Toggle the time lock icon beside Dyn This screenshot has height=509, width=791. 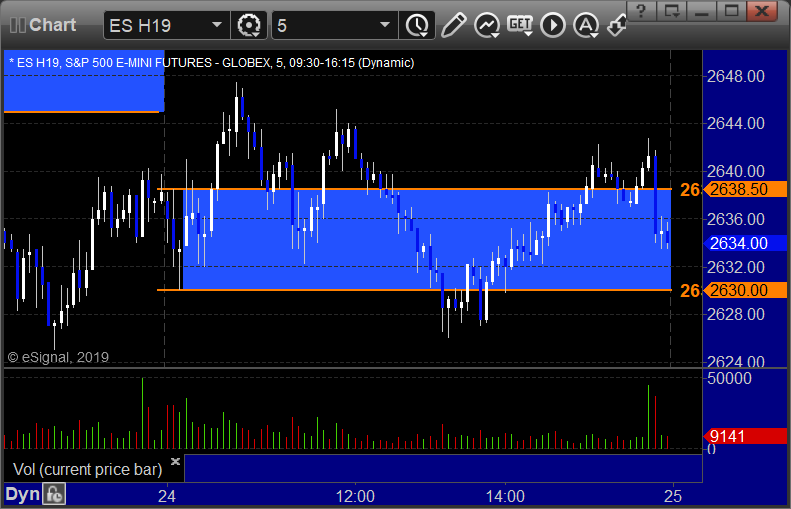(53, 494)
